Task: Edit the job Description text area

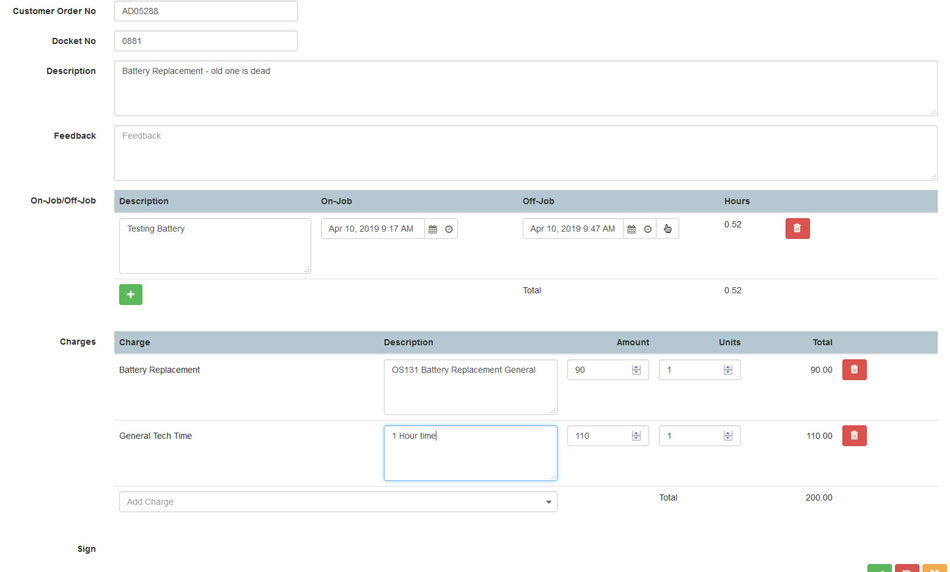Action: coord(525,88)
